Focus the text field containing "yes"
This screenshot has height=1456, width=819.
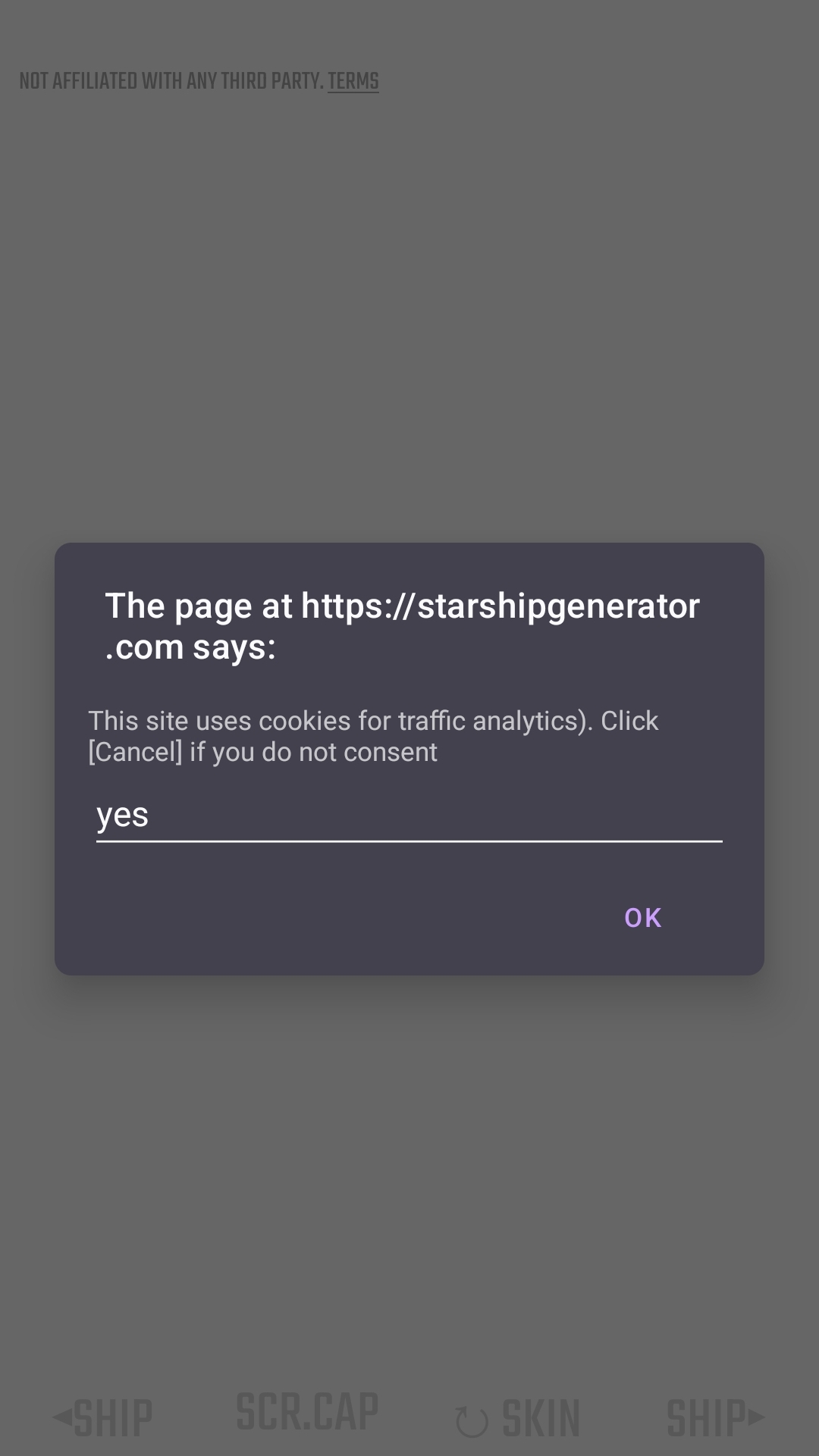[x=409, y=816]
